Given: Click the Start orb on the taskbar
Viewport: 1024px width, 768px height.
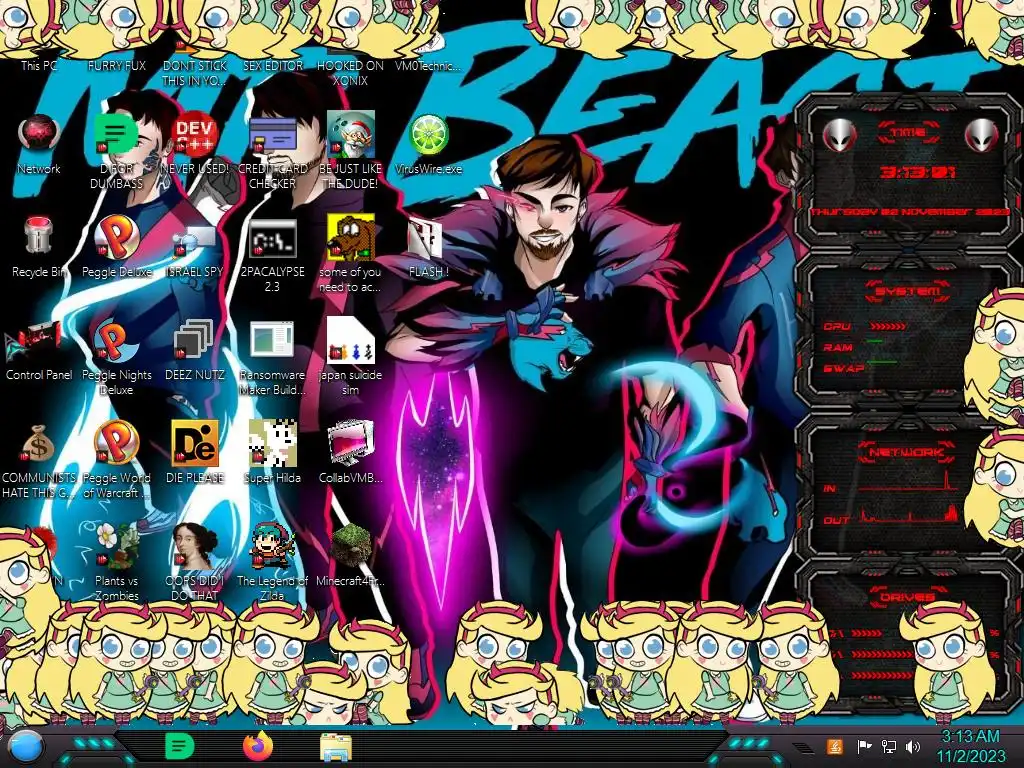Looking at the screenshot, I should 27,747.
